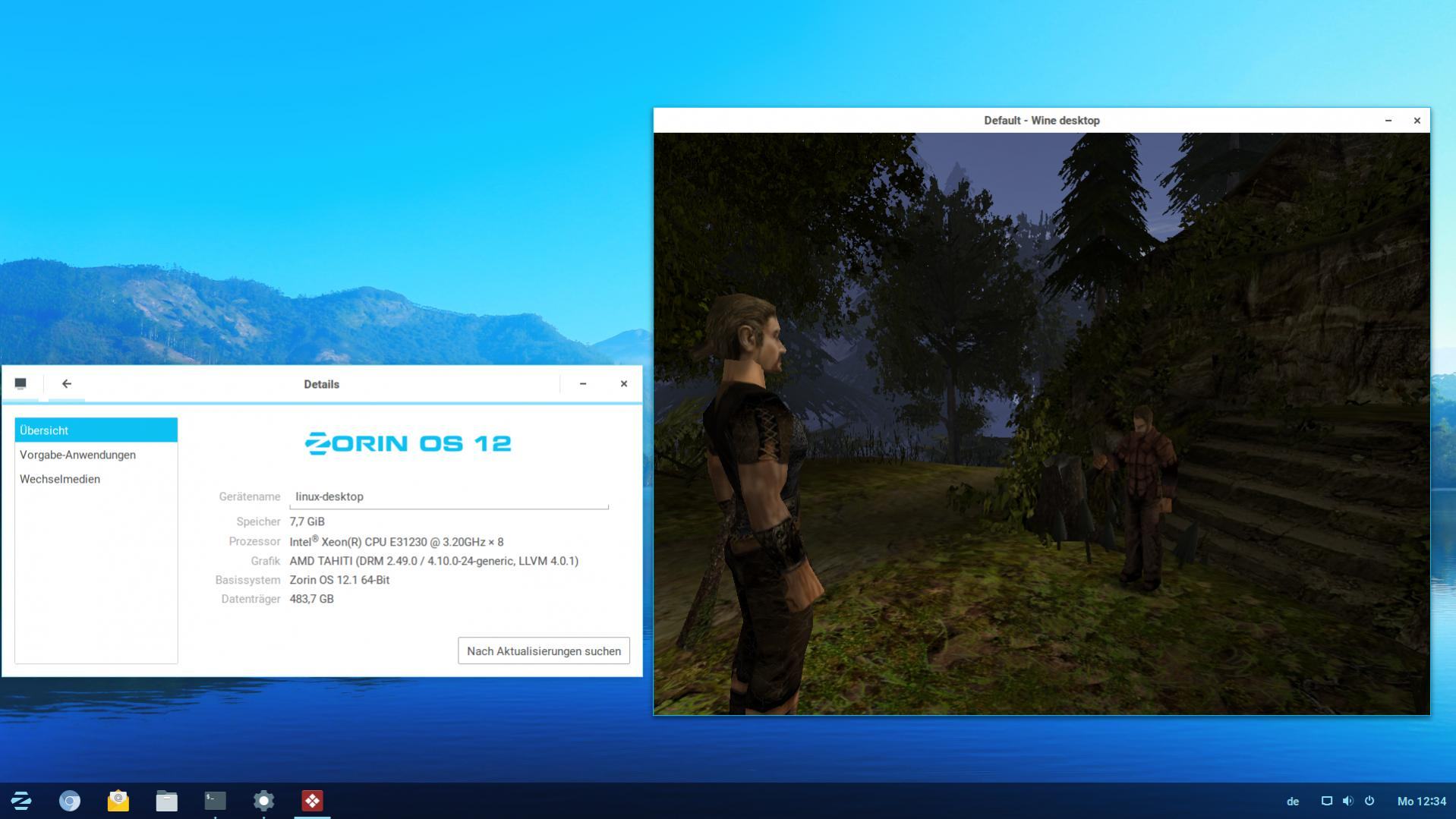1456x819 pixels.
Task: Close the Details window
Action: pyautogui.click(x=624, y=384)
